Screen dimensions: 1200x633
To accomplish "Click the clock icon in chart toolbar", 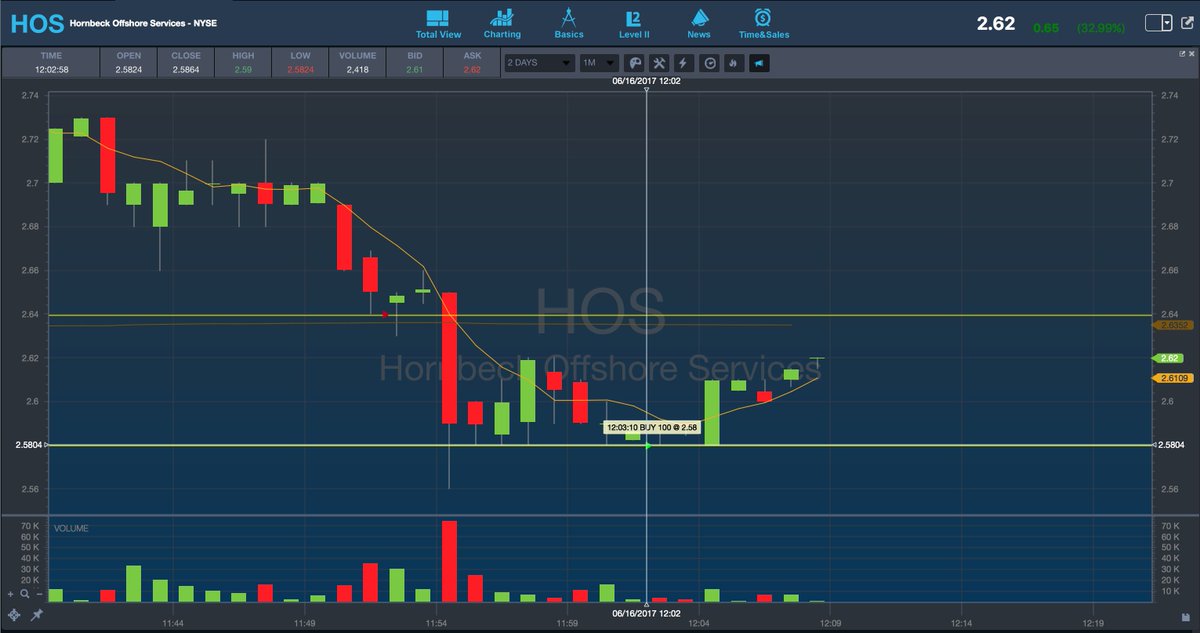I will pos(710,63).
